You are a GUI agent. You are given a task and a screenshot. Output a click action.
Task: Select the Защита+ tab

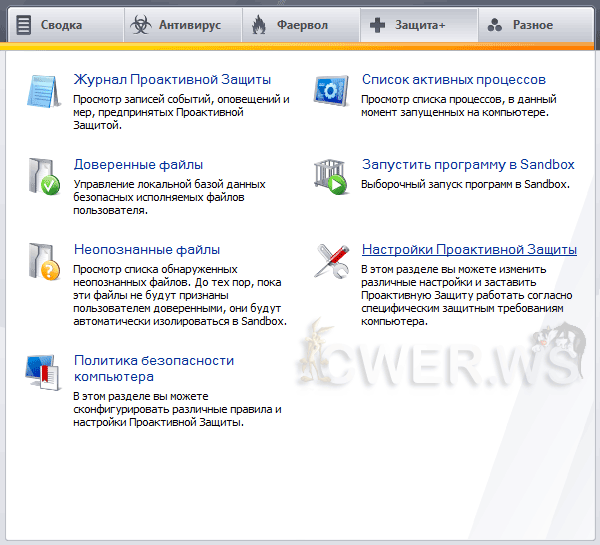[x=418, y=25]
